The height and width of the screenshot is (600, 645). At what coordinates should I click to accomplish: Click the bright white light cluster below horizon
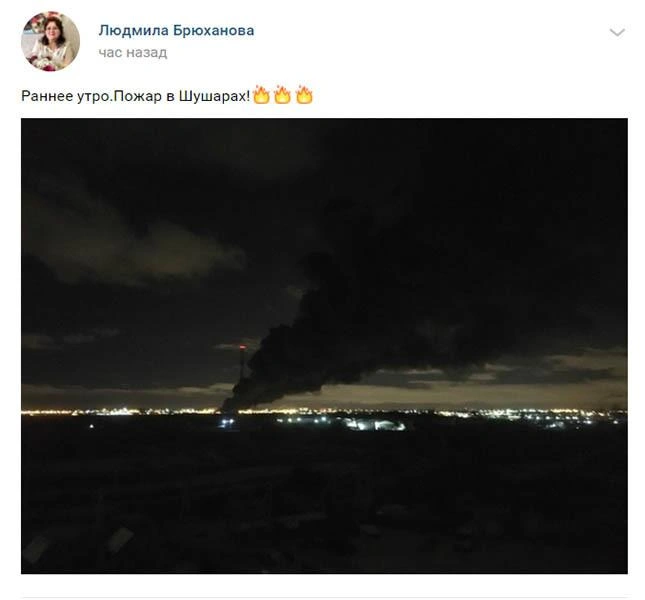pos(374,425)
